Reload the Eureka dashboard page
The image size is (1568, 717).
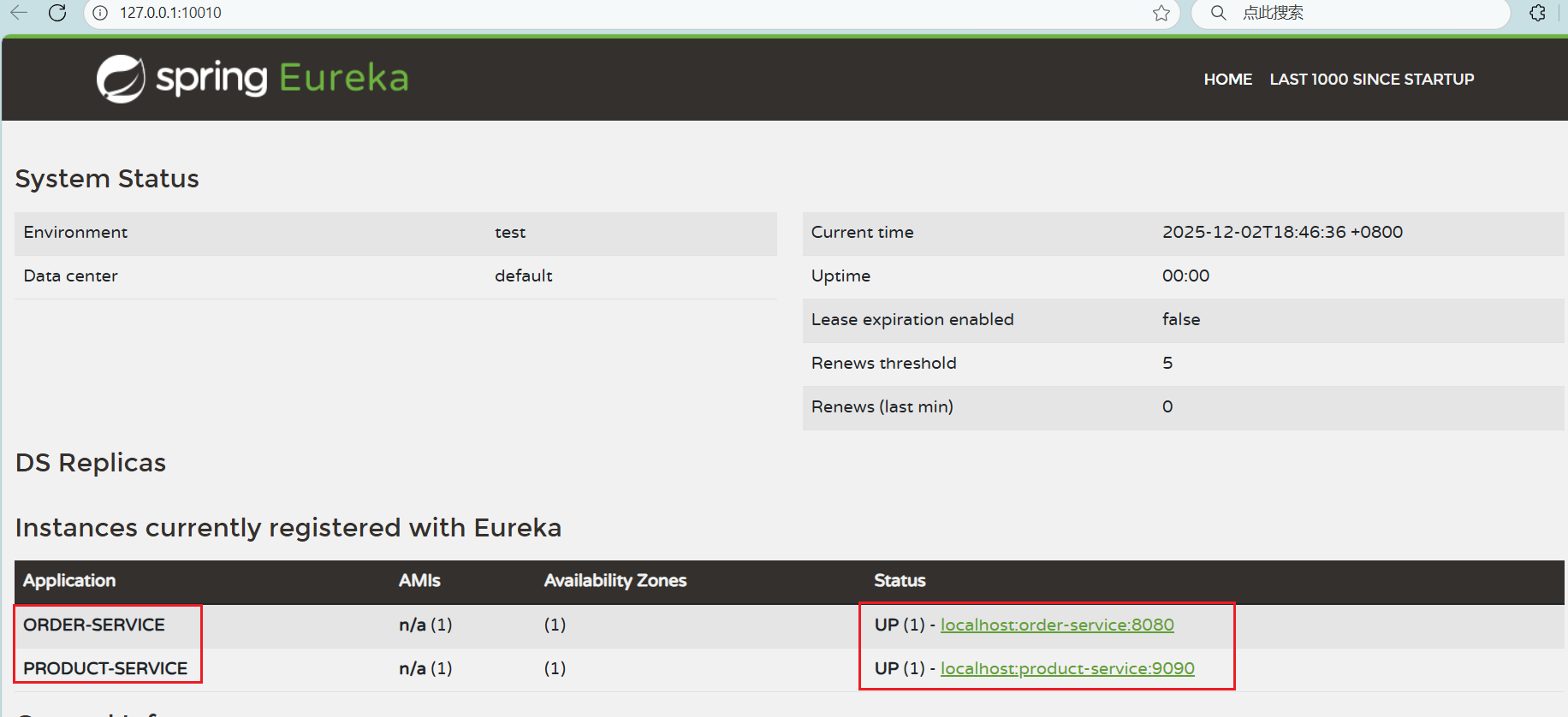point(57,13)
